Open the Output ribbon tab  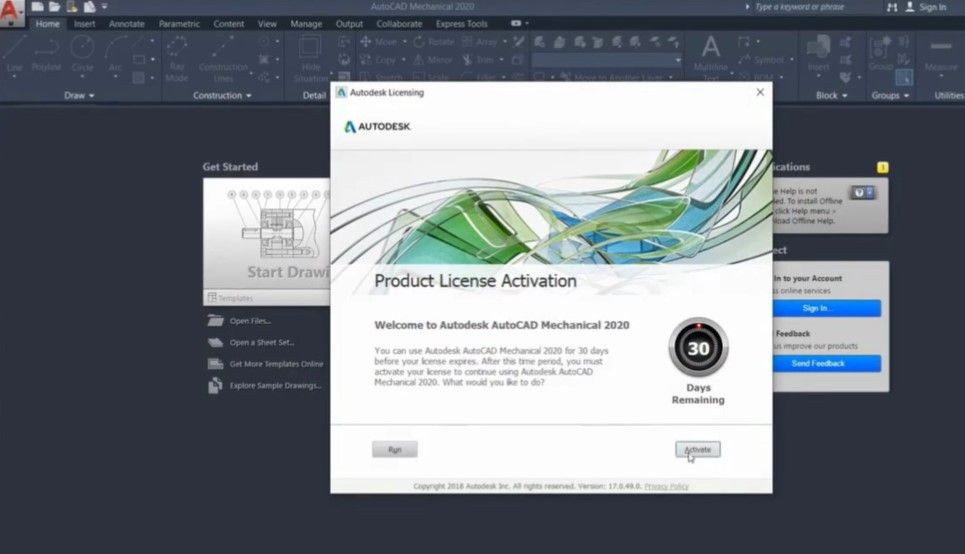pos(349,24)
